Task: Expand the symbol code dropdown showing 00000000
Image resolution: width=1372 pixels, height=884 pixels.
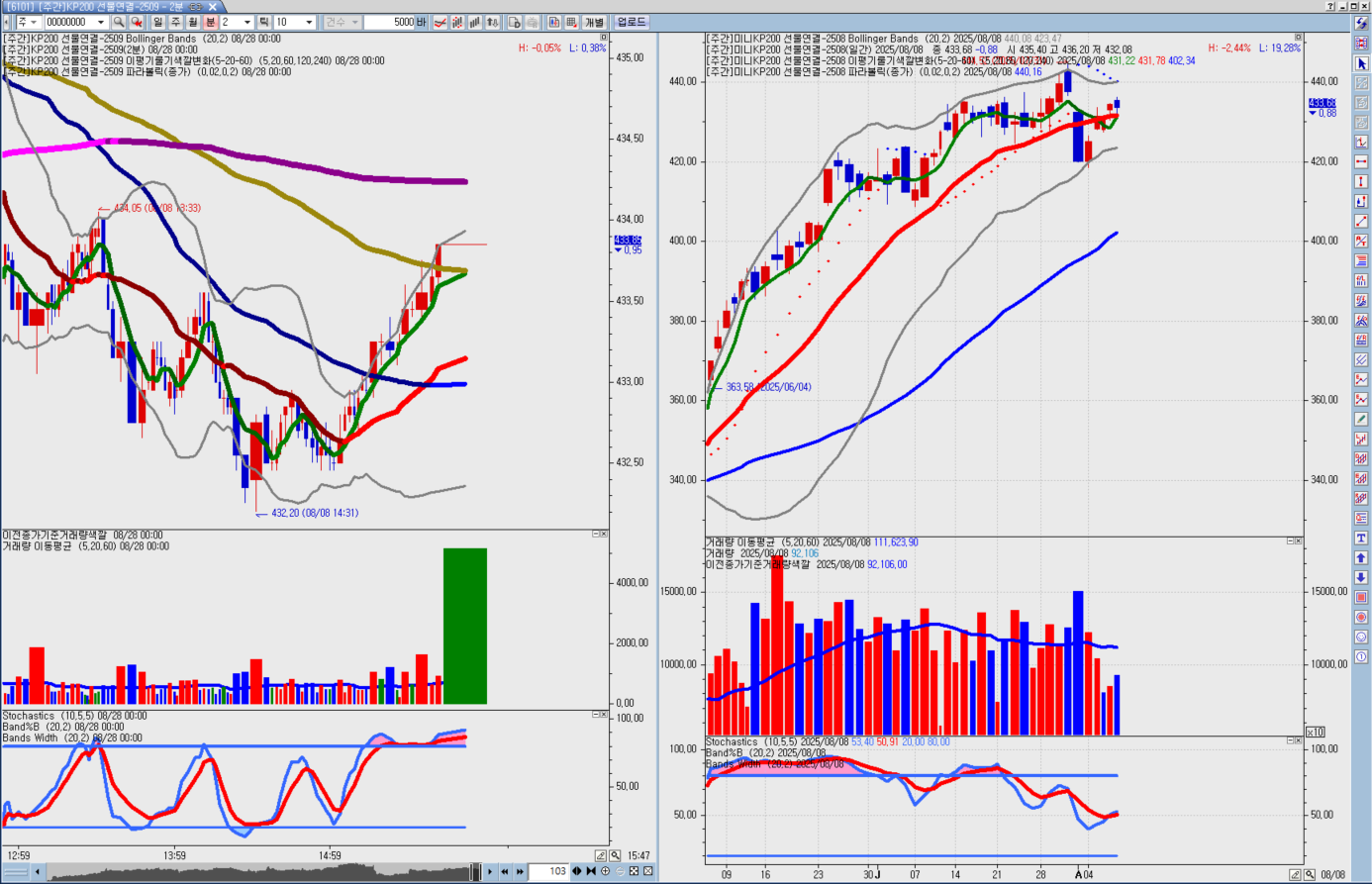Action: (x=101, y=22)
